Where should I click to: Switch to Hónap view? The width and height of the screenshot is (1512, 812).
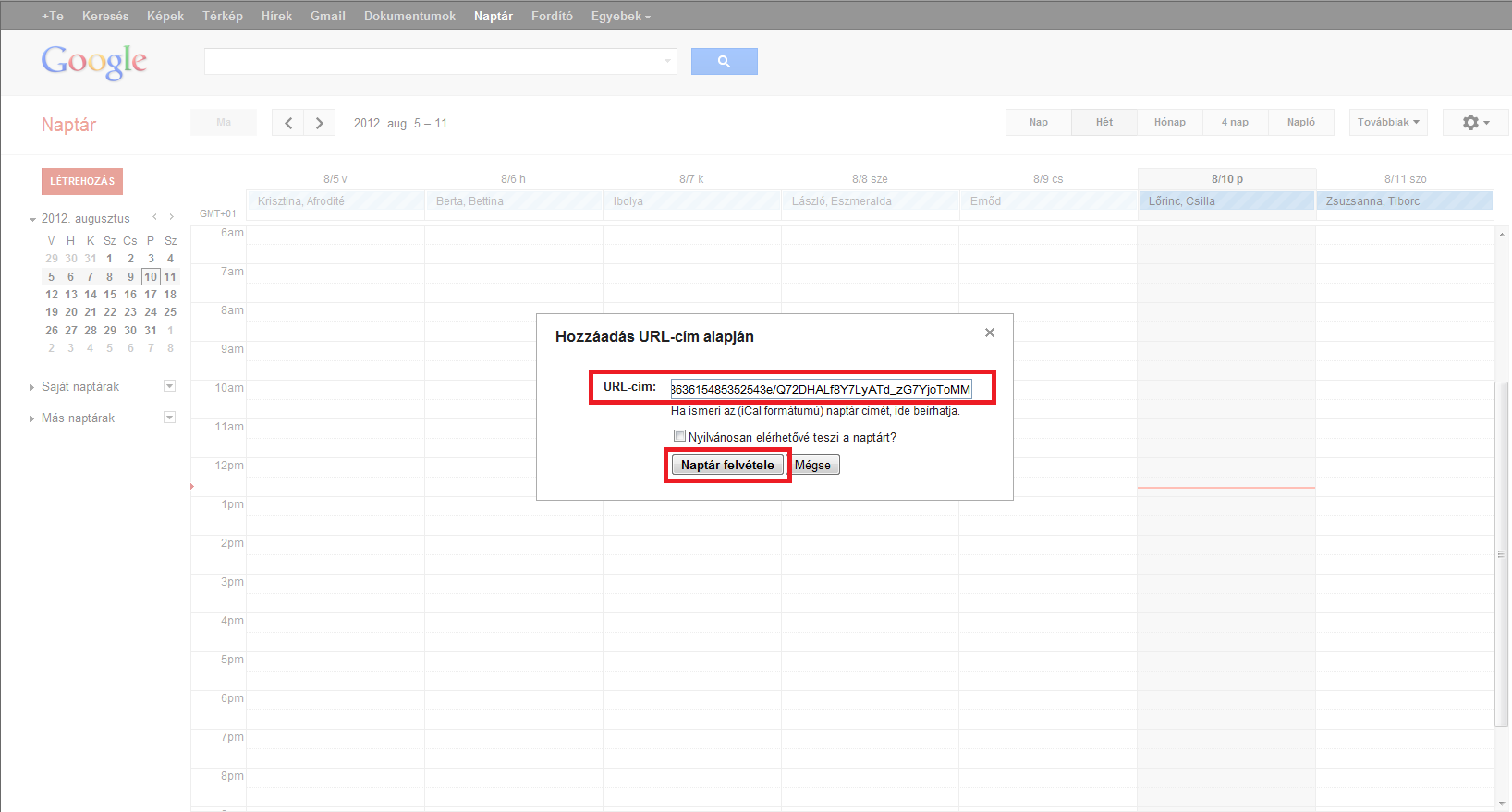click(x=1170, y=122)
